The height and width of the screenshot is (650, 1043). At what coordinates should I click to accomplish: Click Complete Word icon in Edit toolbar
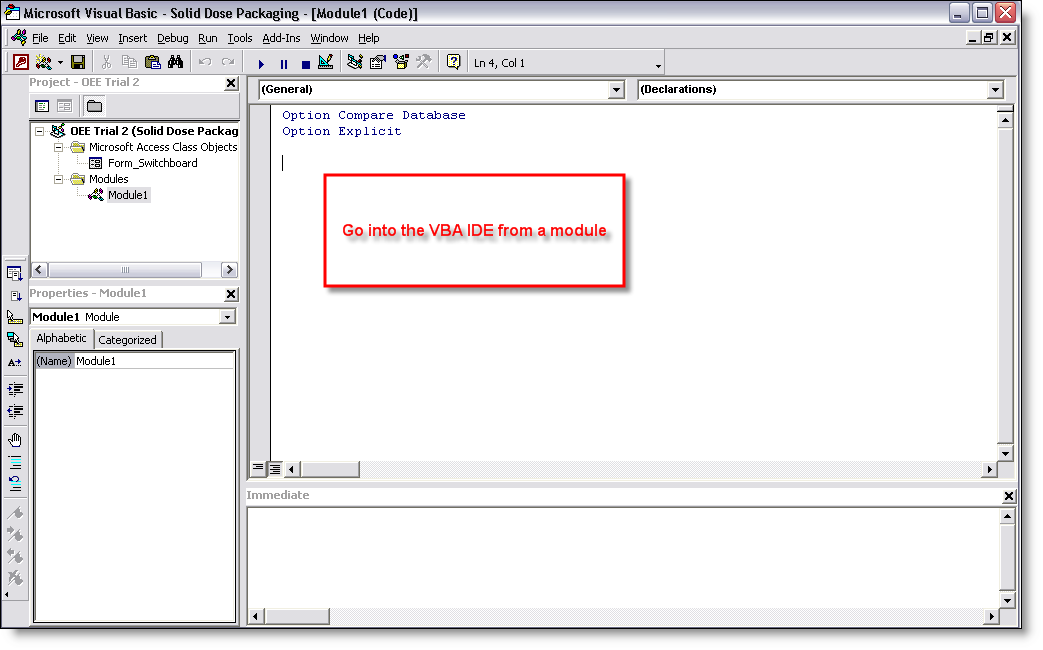[15, 362]
